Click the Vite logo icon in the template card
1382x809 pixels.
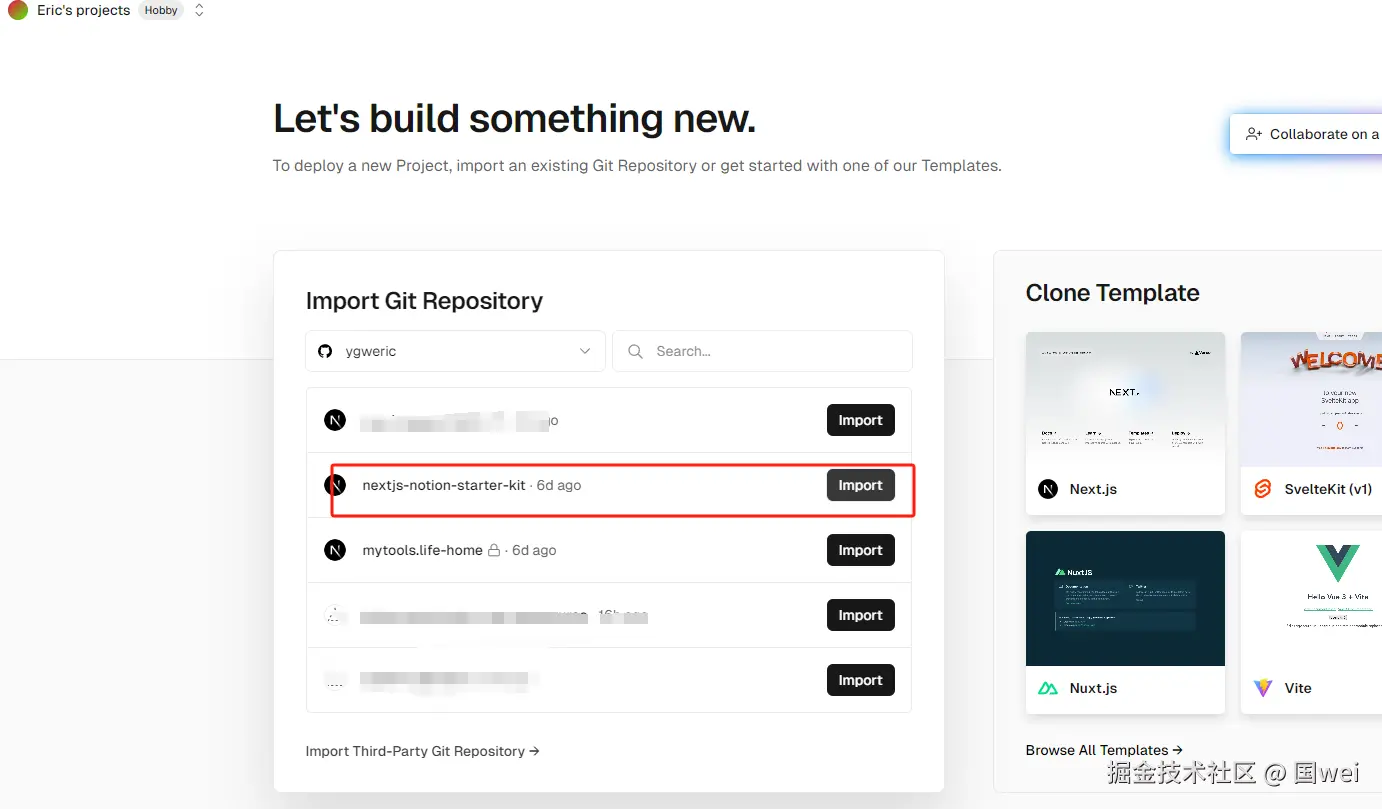pyautogui.click(x=1263, y=688)
